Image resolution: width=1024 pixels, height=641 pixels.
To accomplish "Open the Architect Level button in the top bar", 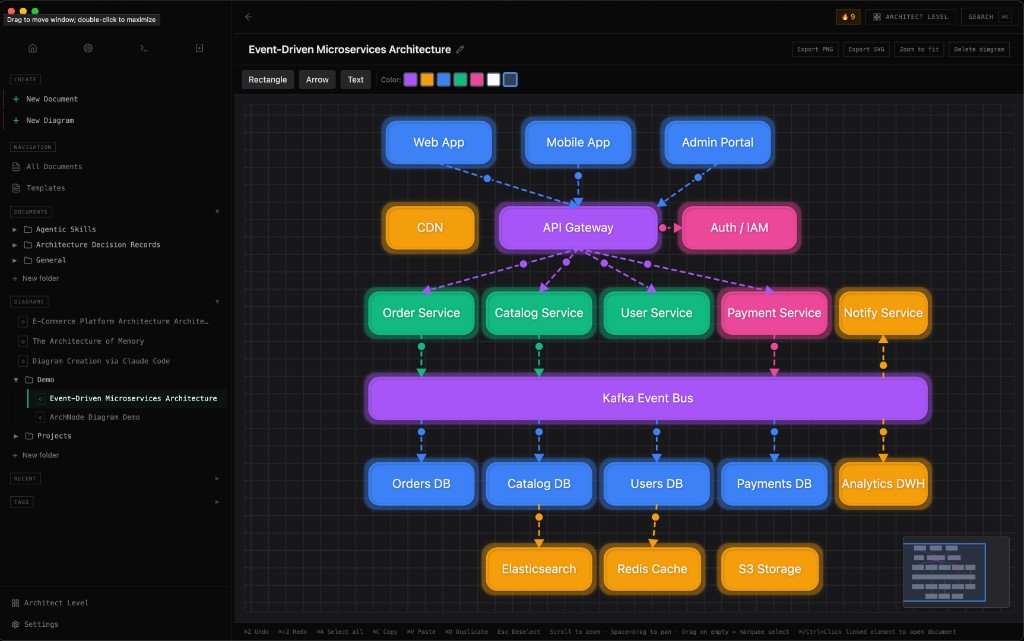I will [x=910, y=17].
